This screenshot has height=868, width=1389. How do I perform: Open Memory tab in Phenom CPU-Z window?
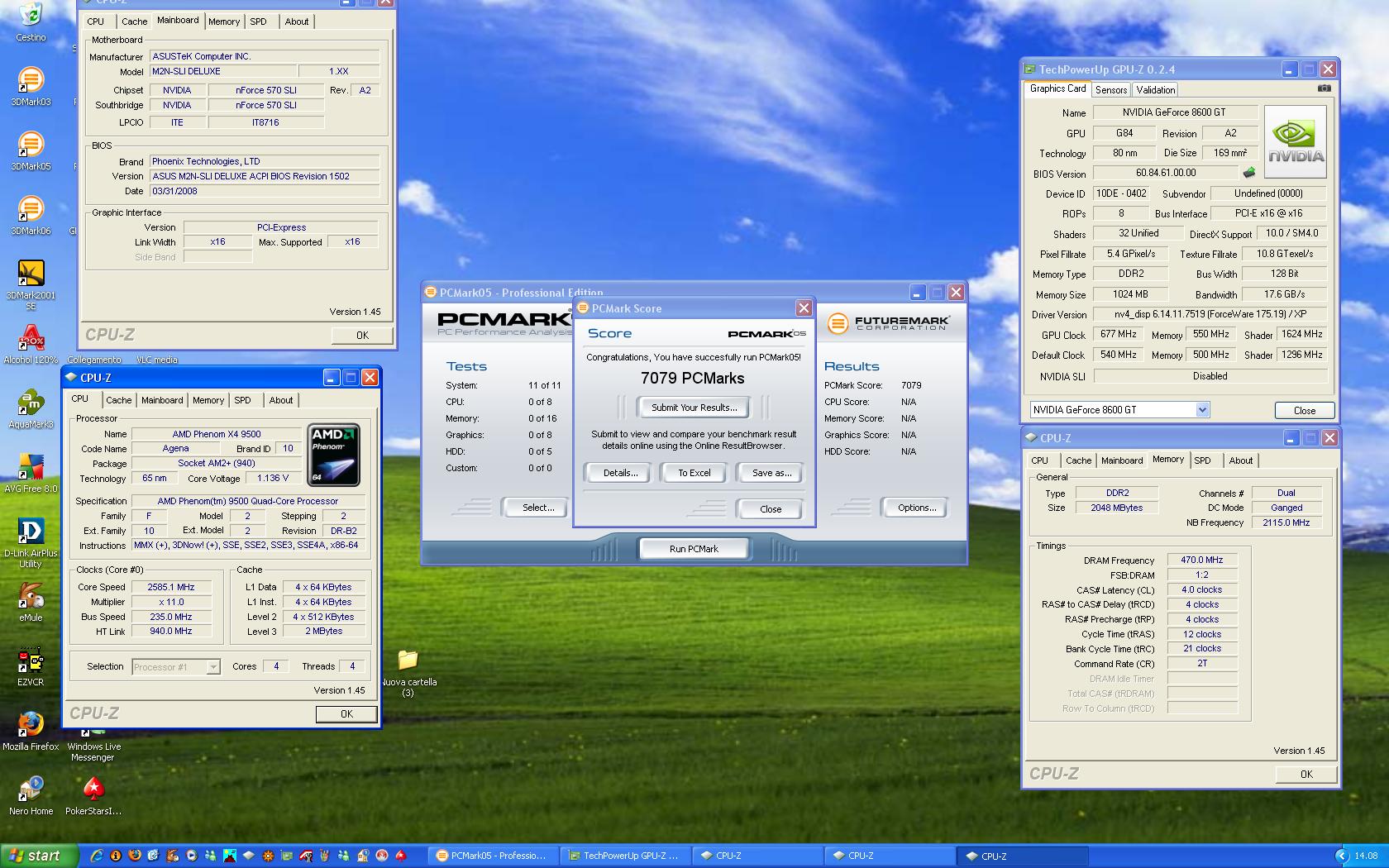[x=208, y=400]
